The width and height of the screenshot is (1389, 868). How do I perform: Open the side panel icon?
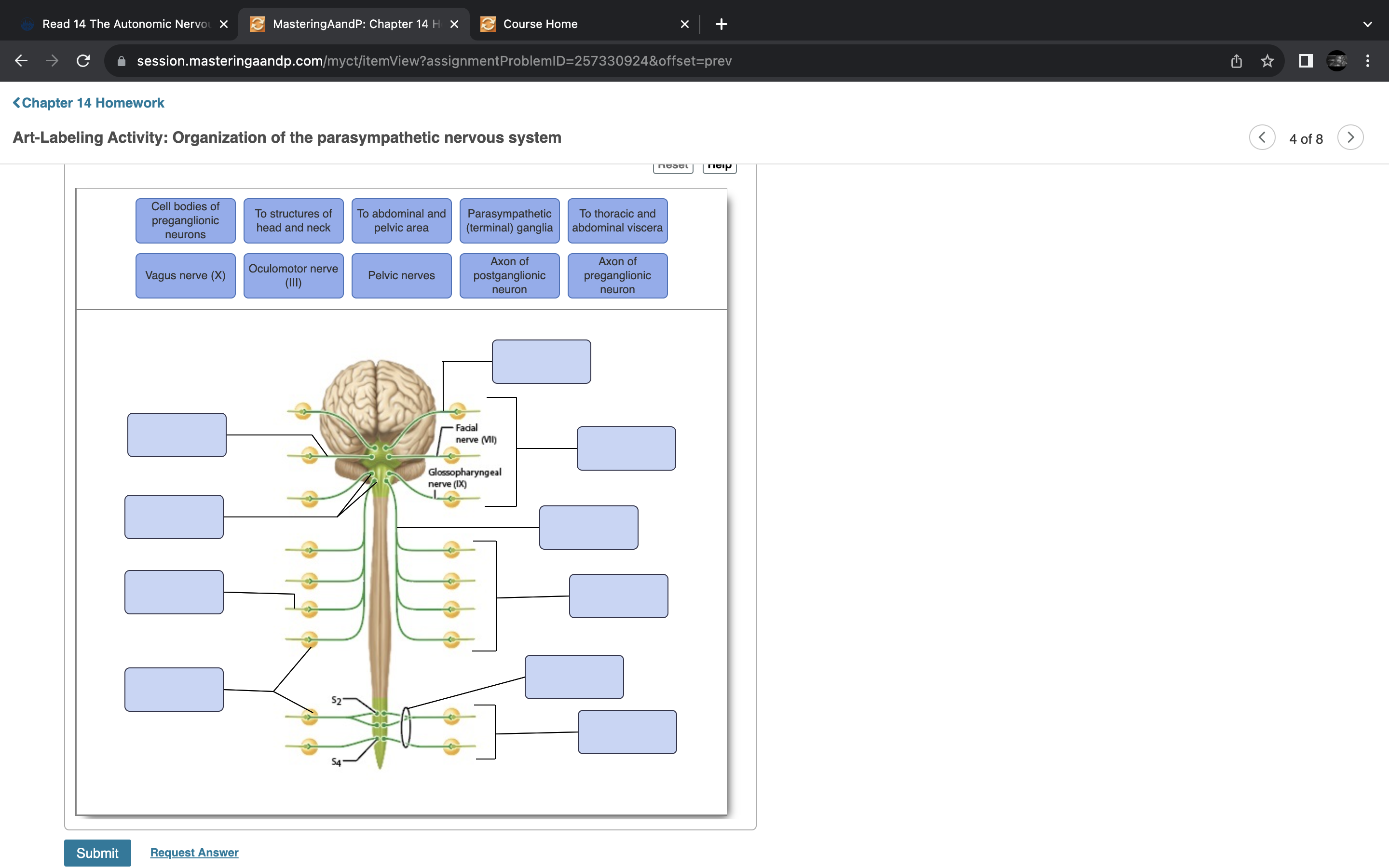(1306, 61)
